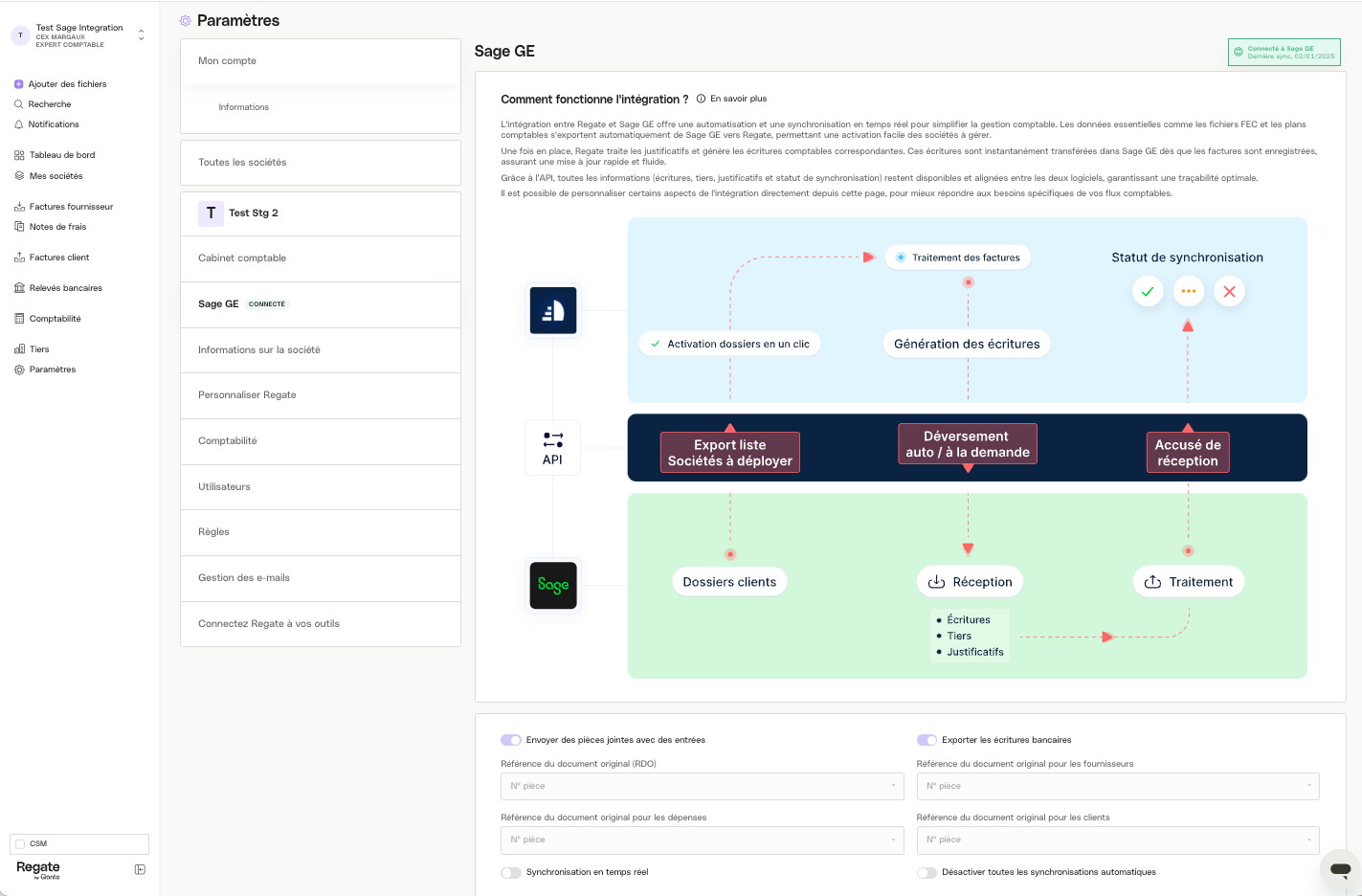Click Déversement auto / à la demande box
This screenshot has height=896, width=1362.
(968, 444)
